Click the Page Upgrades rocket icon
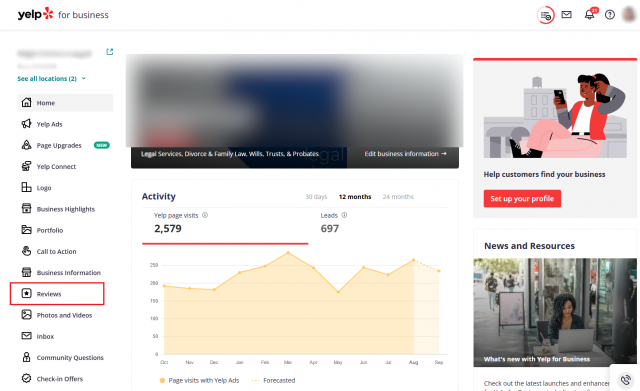 [26, 145]
